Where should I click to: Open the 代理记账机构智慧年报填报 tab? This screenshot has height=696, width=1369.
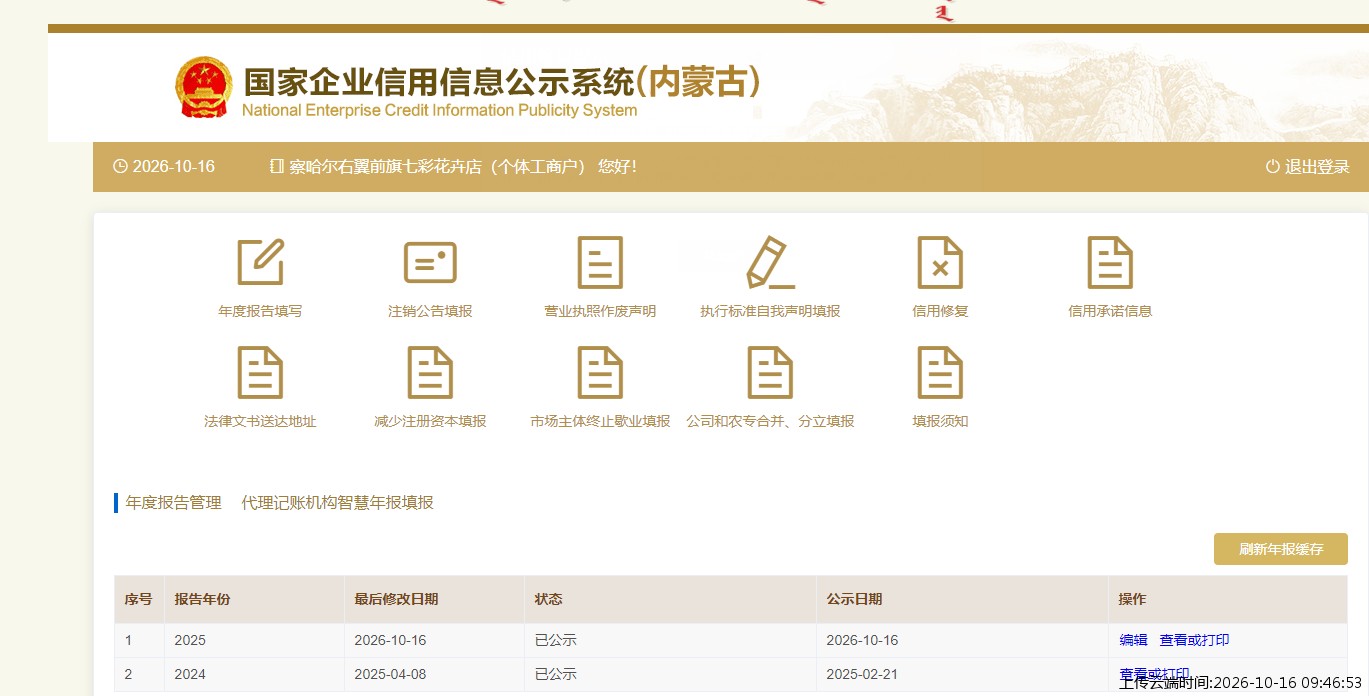[x=338, y=502]
